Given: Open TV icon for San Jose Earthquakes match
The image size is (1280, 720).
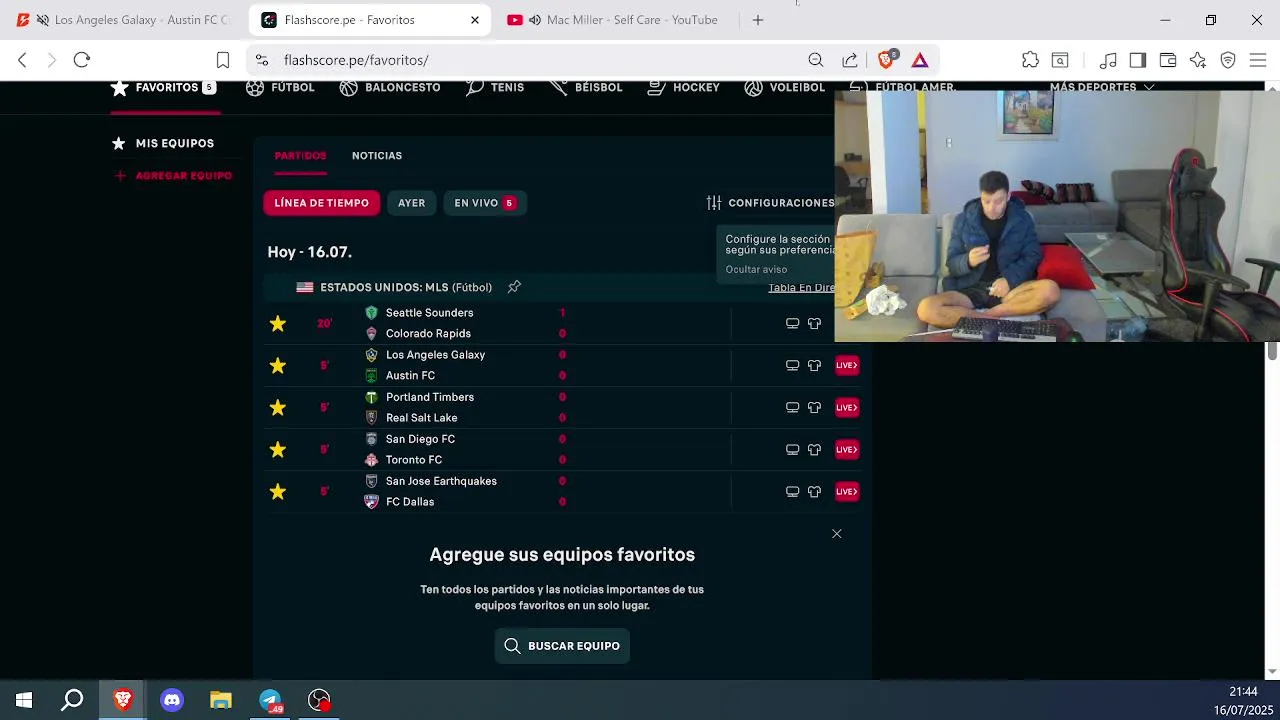Looking at the screenshot, I should point(792,491).
